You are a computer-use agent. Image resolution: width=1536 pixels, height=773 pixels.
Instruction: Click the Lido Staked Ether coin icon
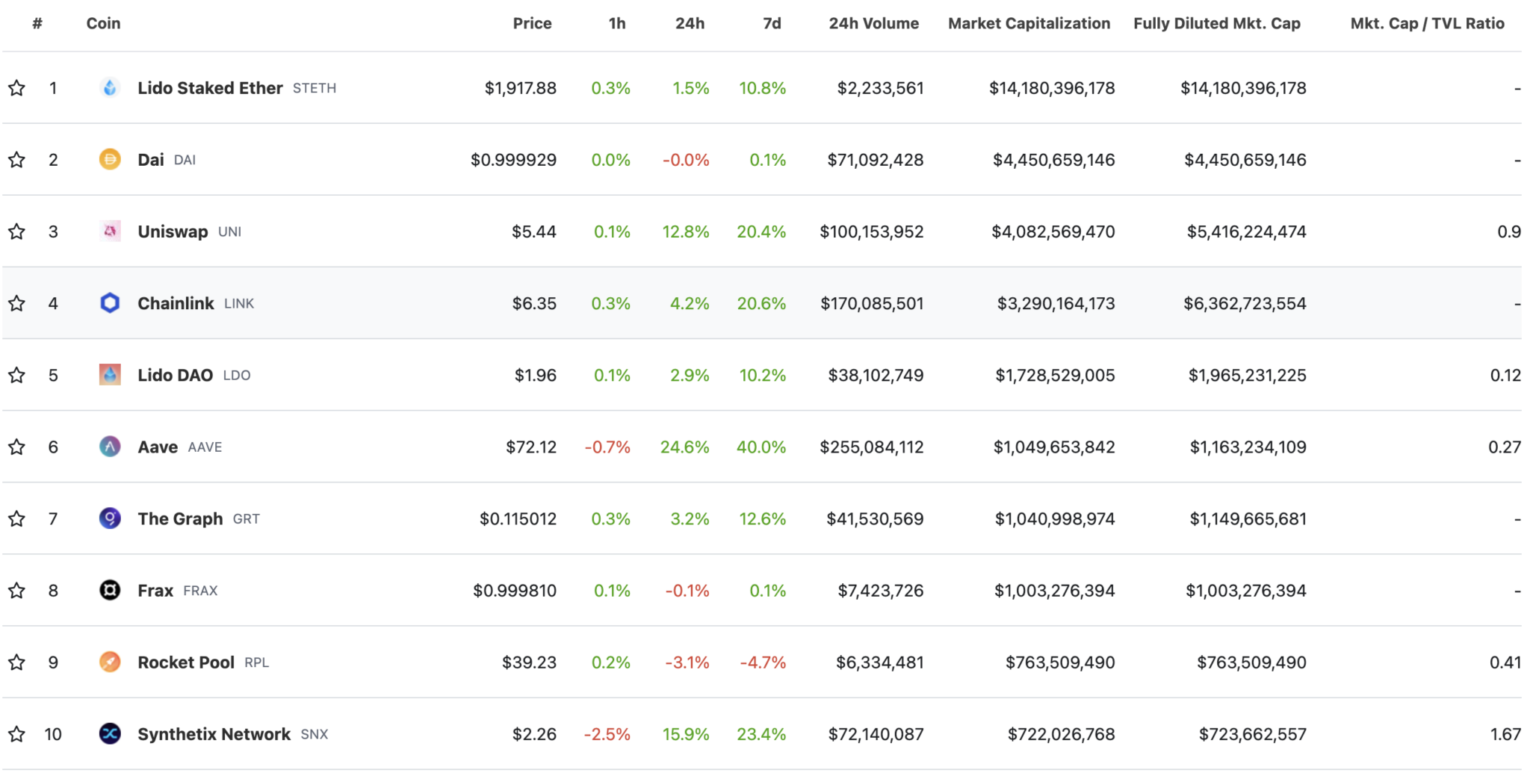tap(110, 88)
